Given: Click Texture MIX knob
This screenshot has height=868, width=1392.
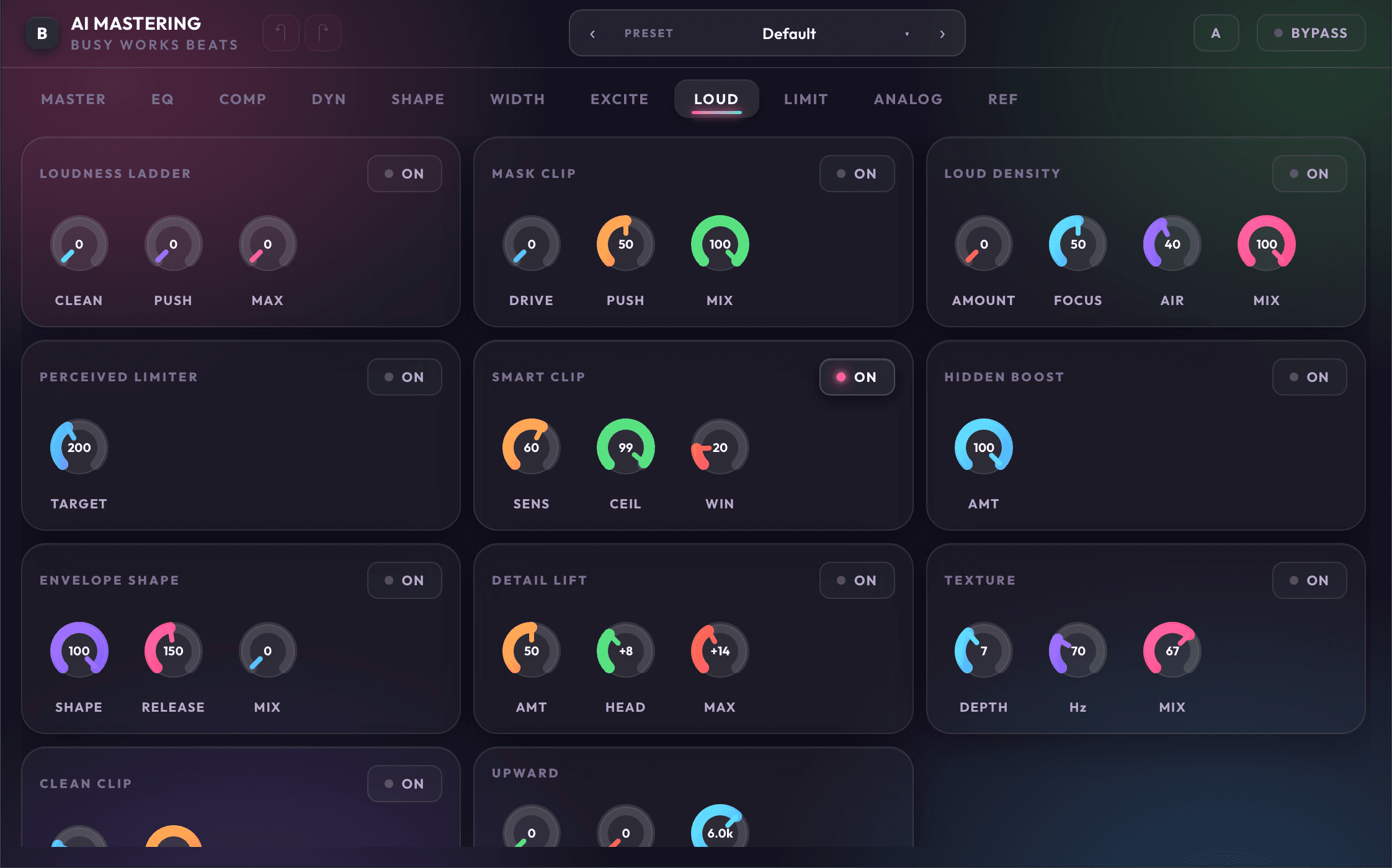Looking at the screenshot, I should (1172, 650).
